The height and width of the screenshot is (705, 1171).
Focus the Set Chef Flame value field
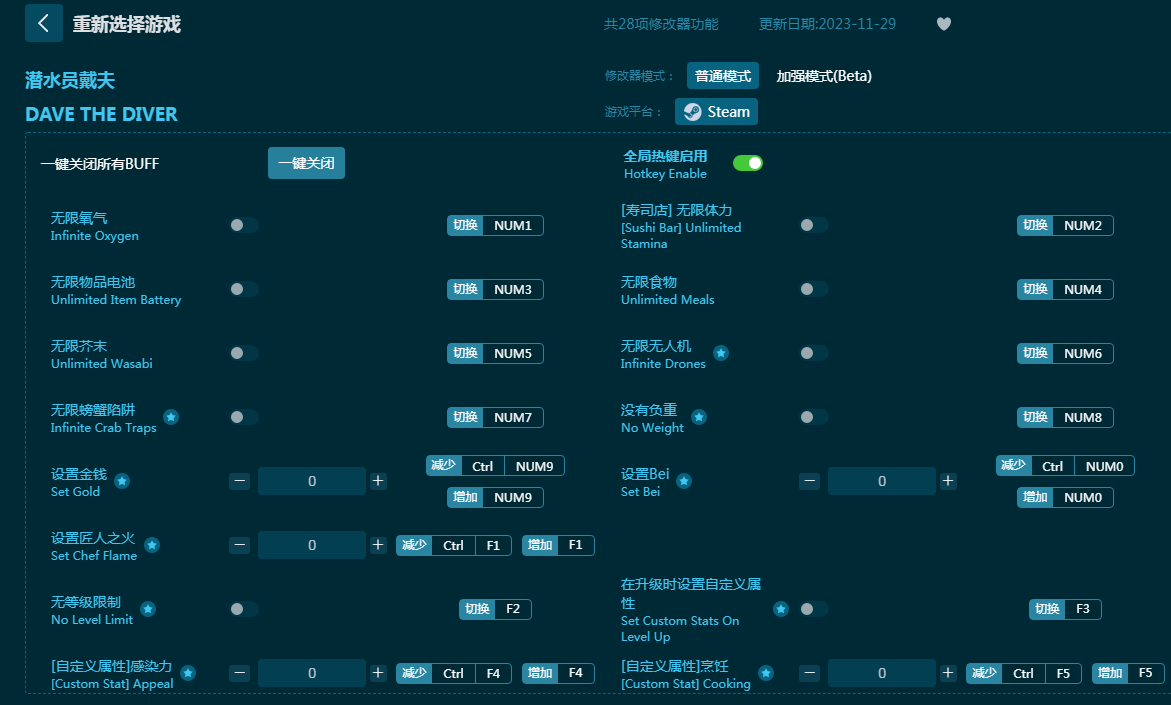coord(312,545)
